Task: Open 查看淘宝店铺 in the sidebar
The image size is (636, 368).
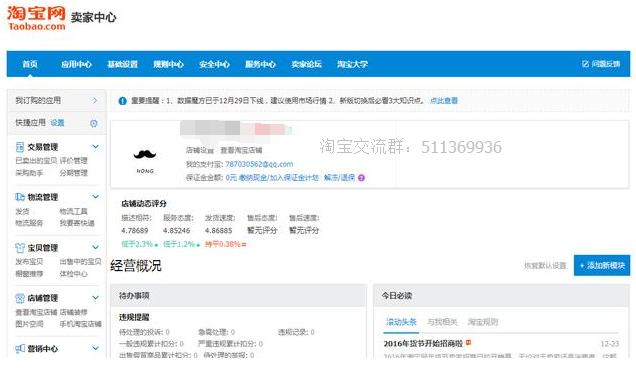Action: point(36,312)
